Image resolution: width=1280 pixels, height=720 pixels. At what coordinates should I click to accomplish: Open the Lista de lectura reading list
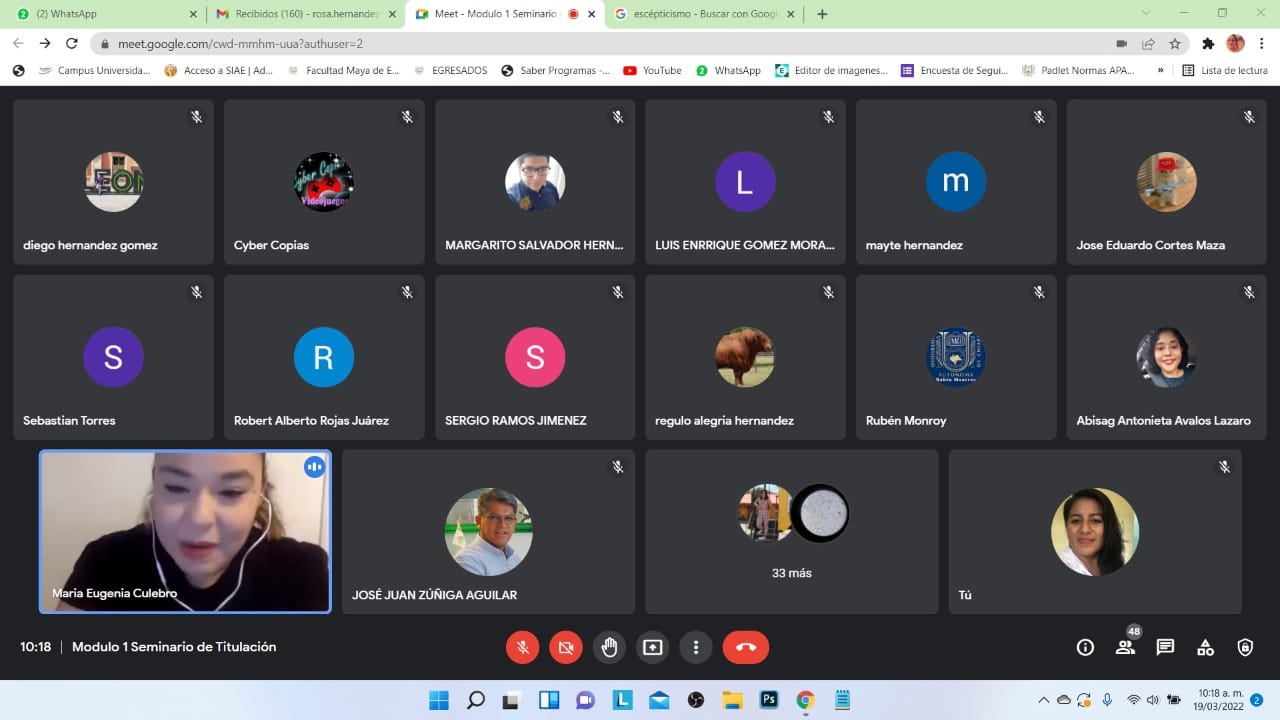coord(1225,71)
